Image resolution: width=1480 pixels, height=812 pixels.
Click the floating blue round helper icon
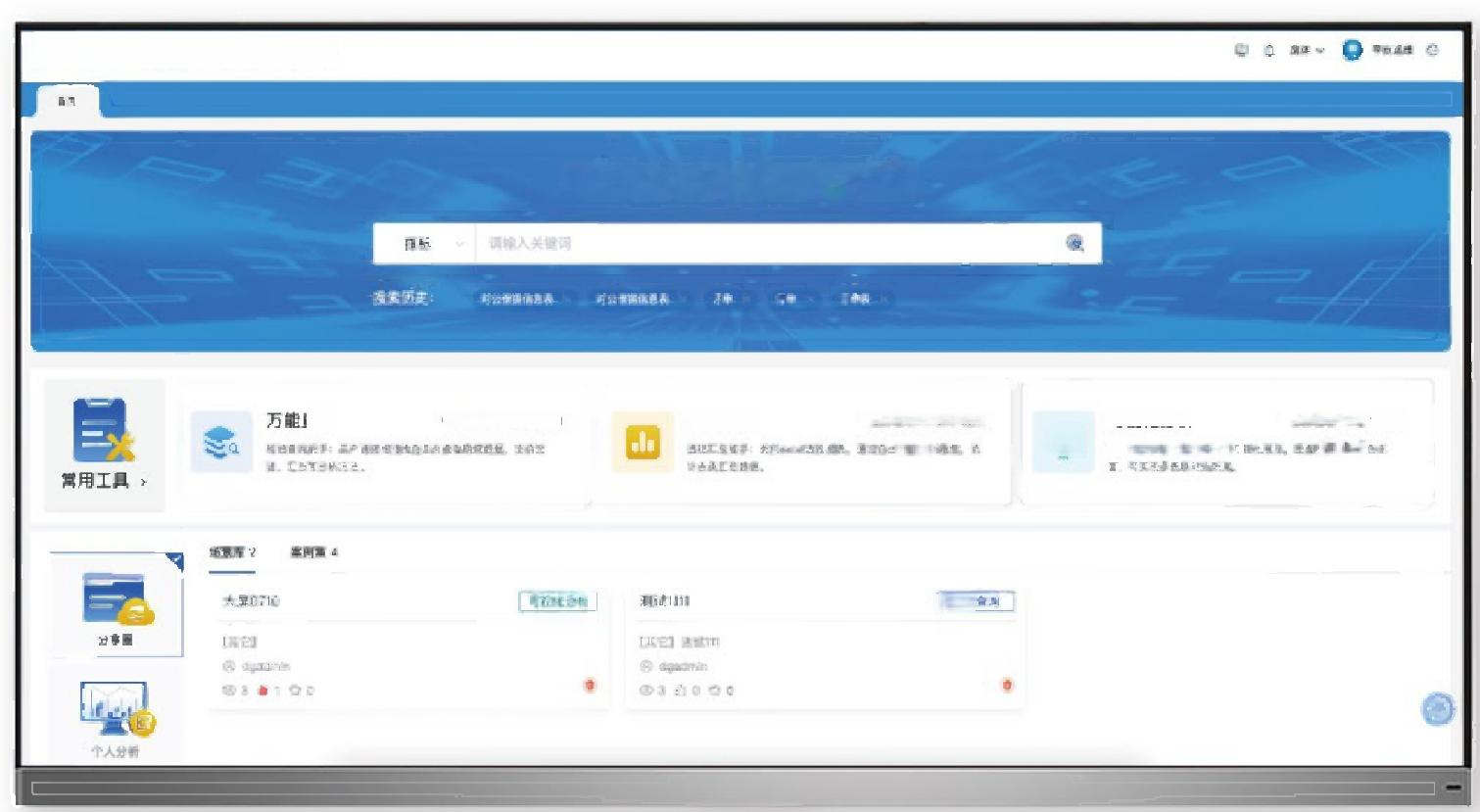[1437, 708]
